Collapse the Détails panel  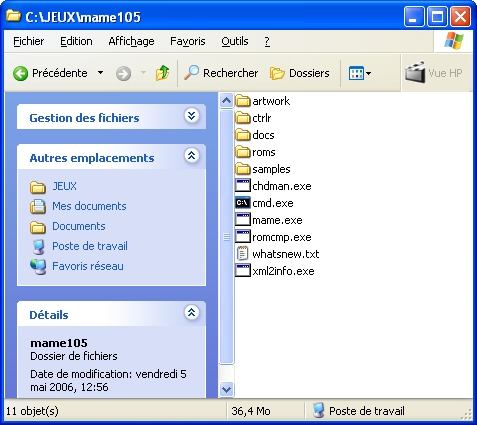click(x=192, y=313)
